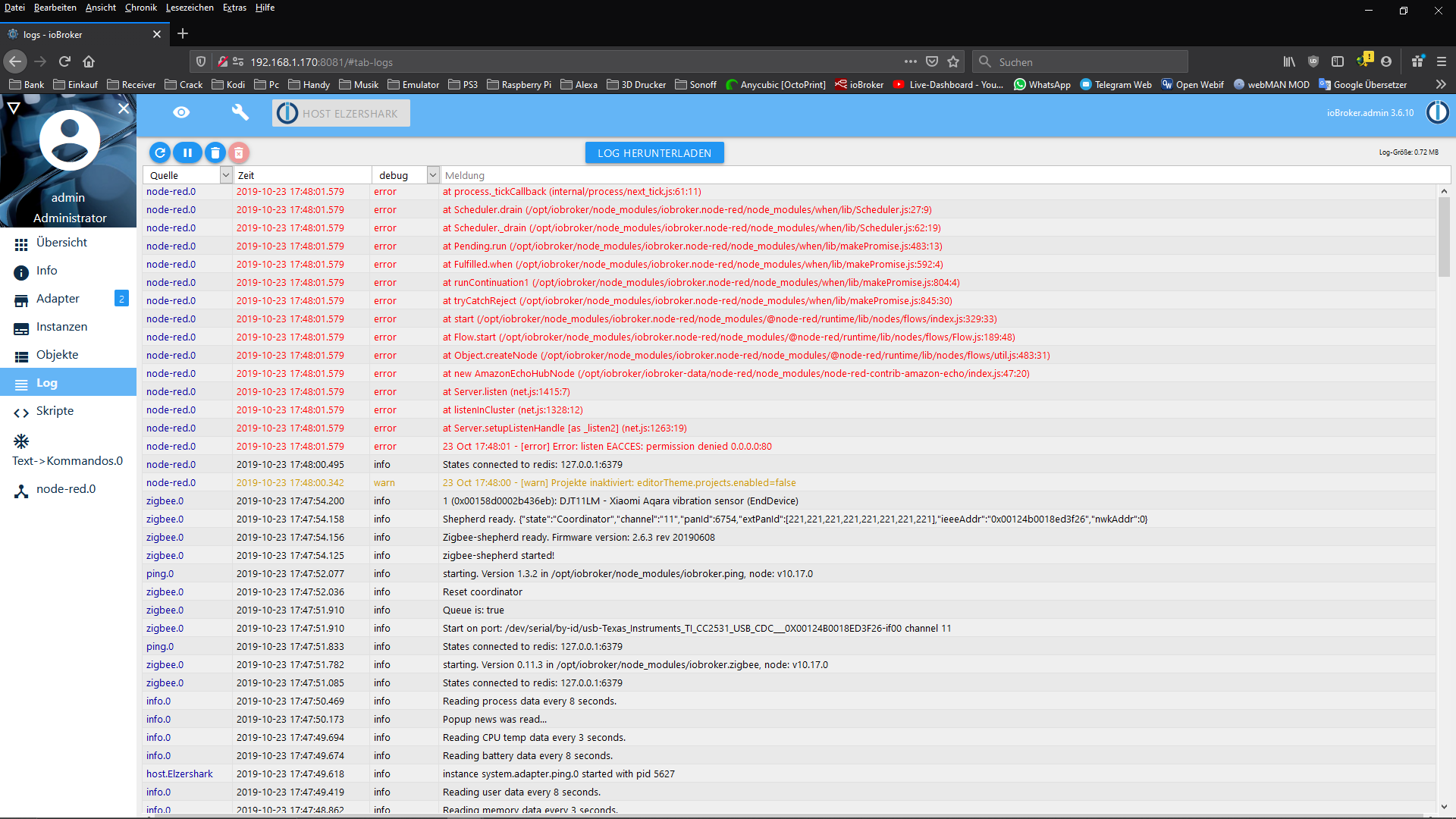Click the Suchen search box
Viewport: 1456px width, 819px height.
tap(1080, 62)
